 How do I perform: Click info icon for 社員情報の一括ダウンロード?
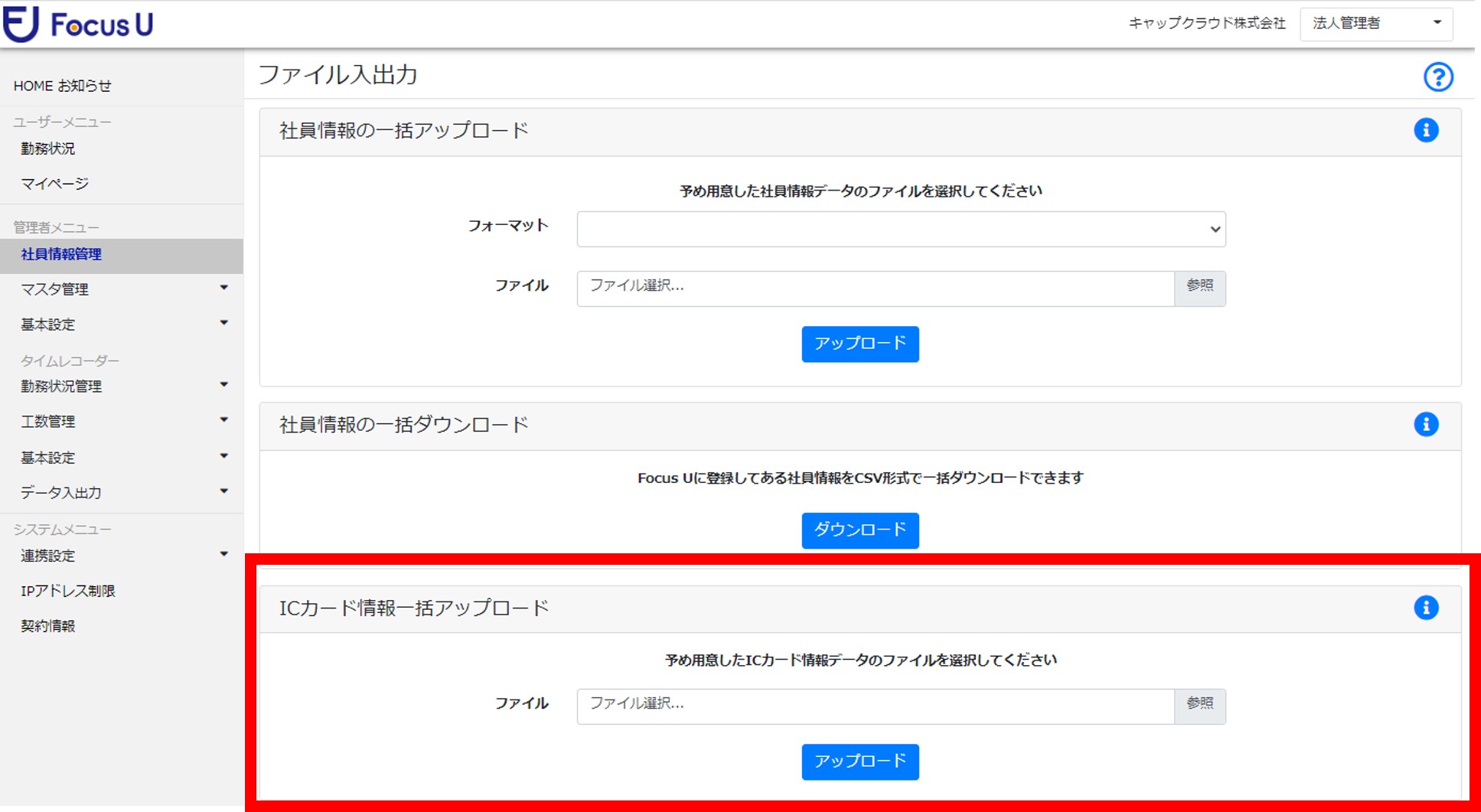(x=1426, y=424)
